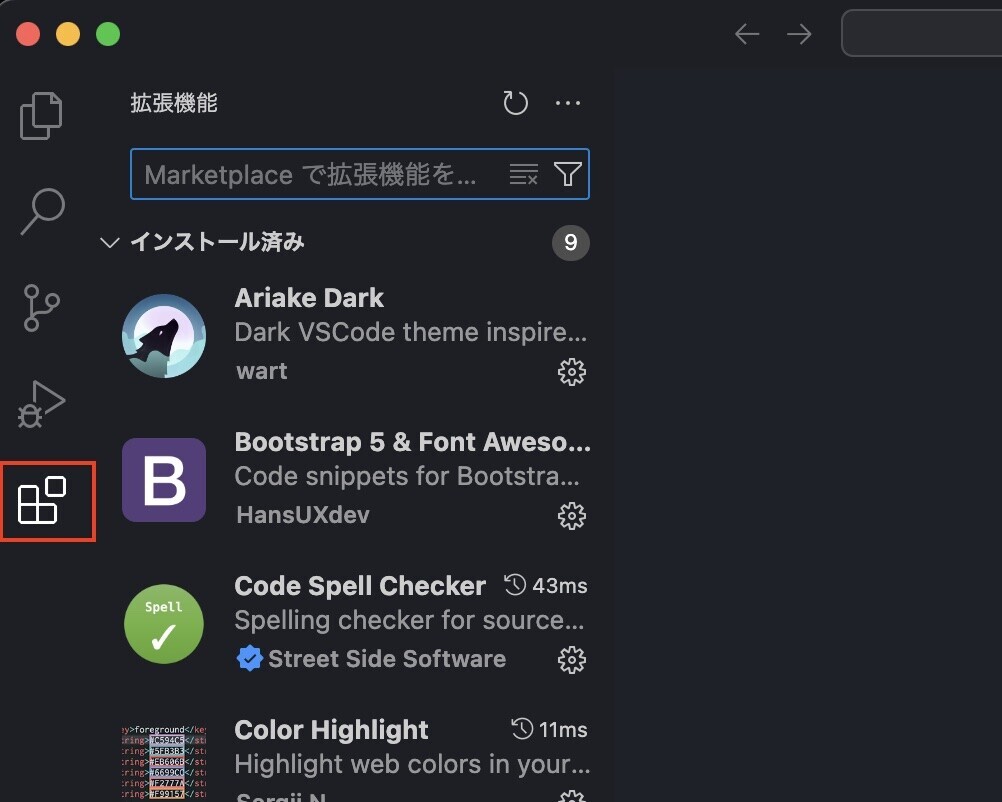This screenshot has height=802, width=1002.
Task: Clear the extension search input
Action: (x=523, y=174)
